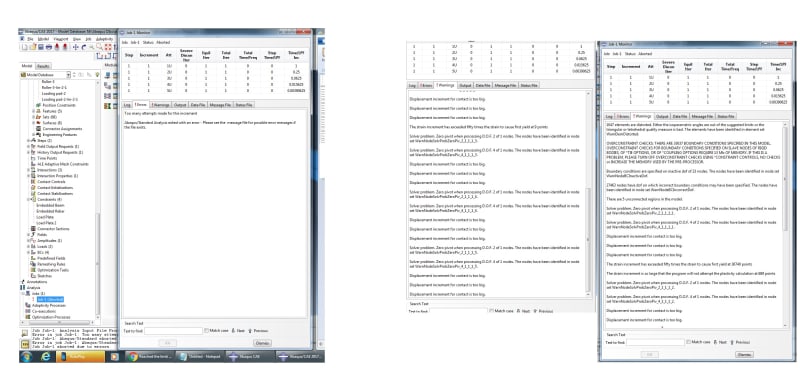Viewport: 800px width, 368px height.
Task: Expand the History Output Requests node
Action: point(29,152)
